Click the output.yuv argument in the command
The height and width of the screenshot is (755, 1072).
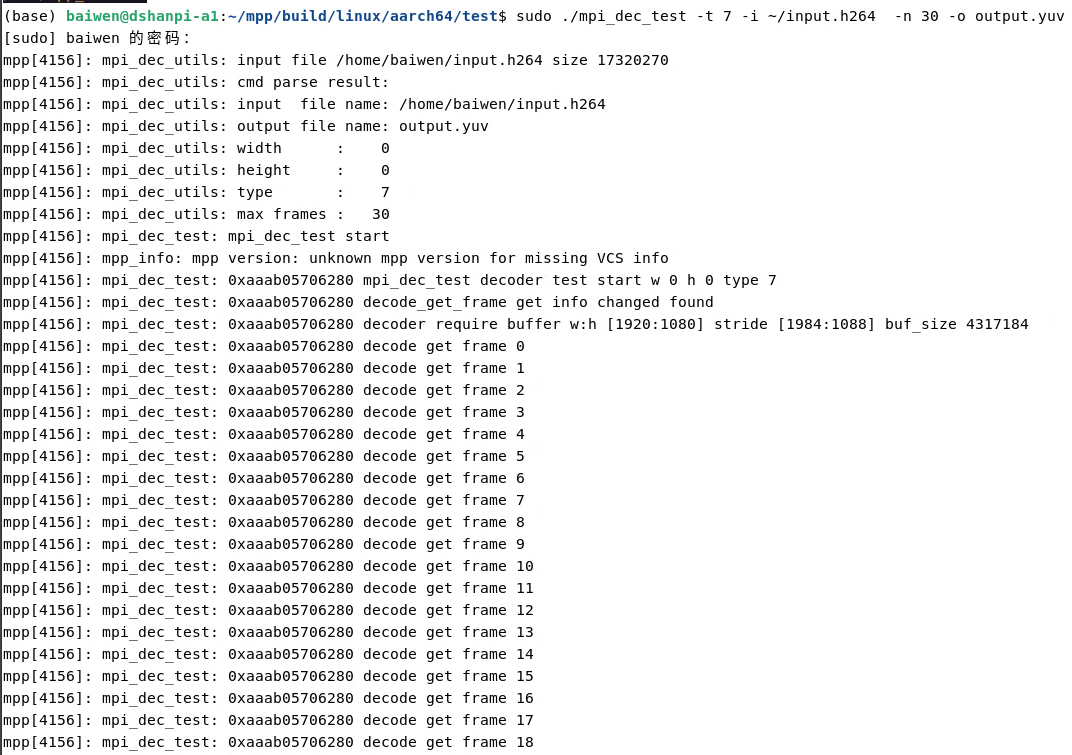coord(1019,16)
